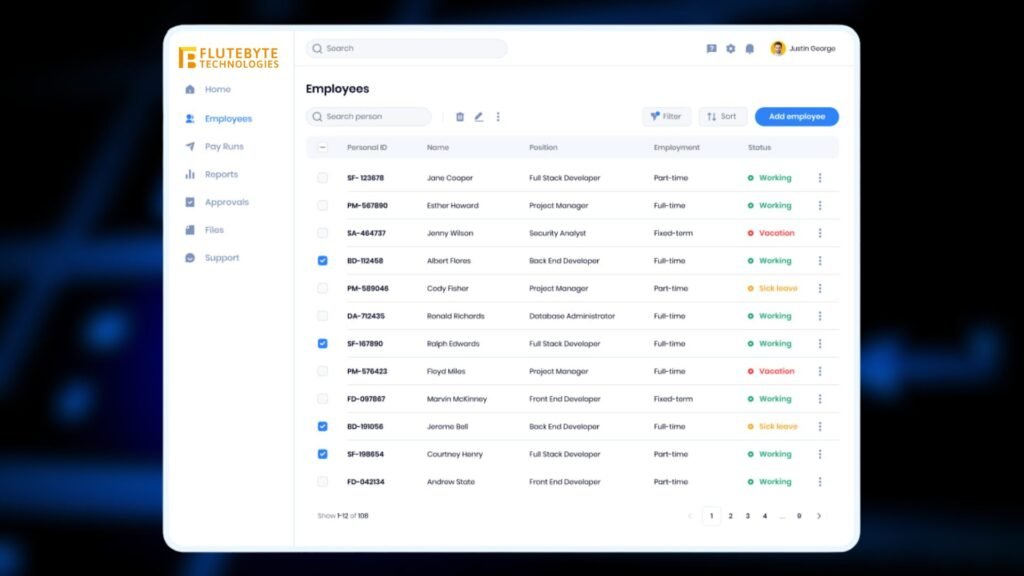Screen dimensions: 1024x576
Task: Uncheck the Albert Flores row checkbox
Action: click(x=322, y=261)
